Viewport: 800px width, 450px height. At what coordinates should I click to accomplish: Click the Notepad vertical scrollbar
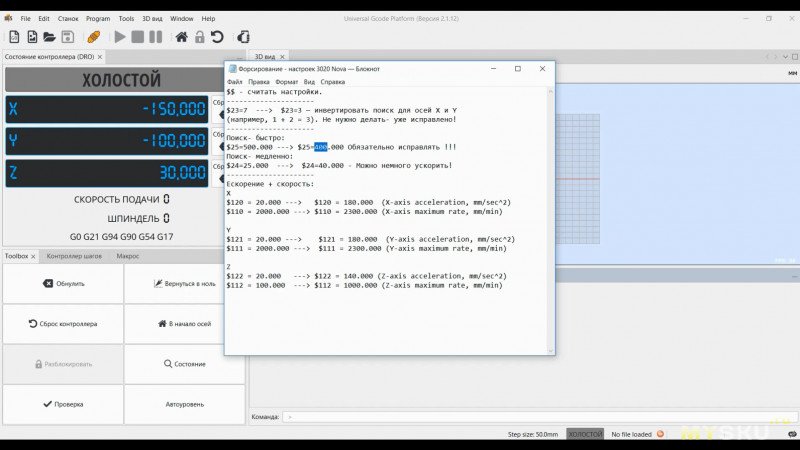[x=551, y=221]
